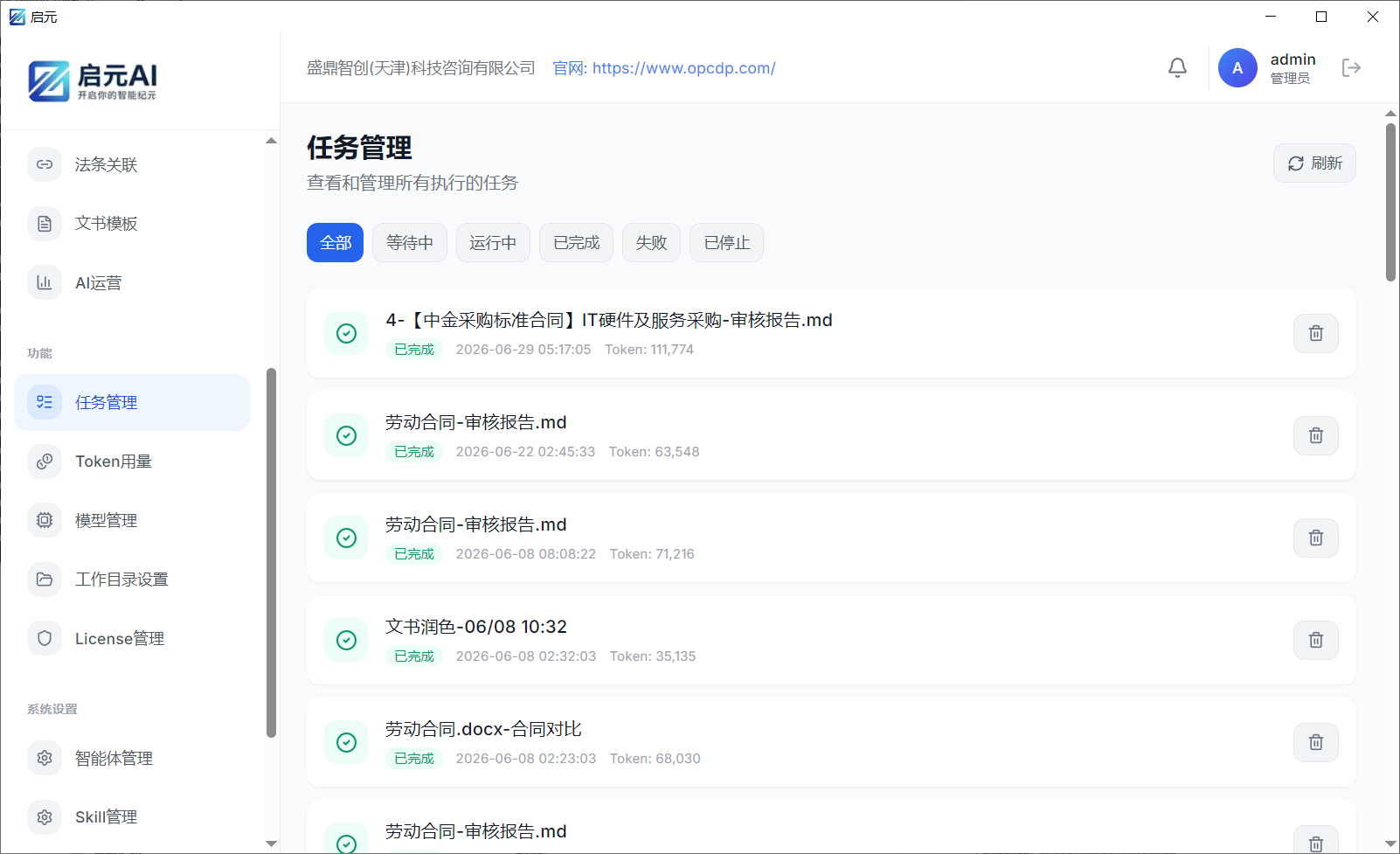
Task: Click the sidebar scroll-down arrow
Action: (x=271, y=844)
